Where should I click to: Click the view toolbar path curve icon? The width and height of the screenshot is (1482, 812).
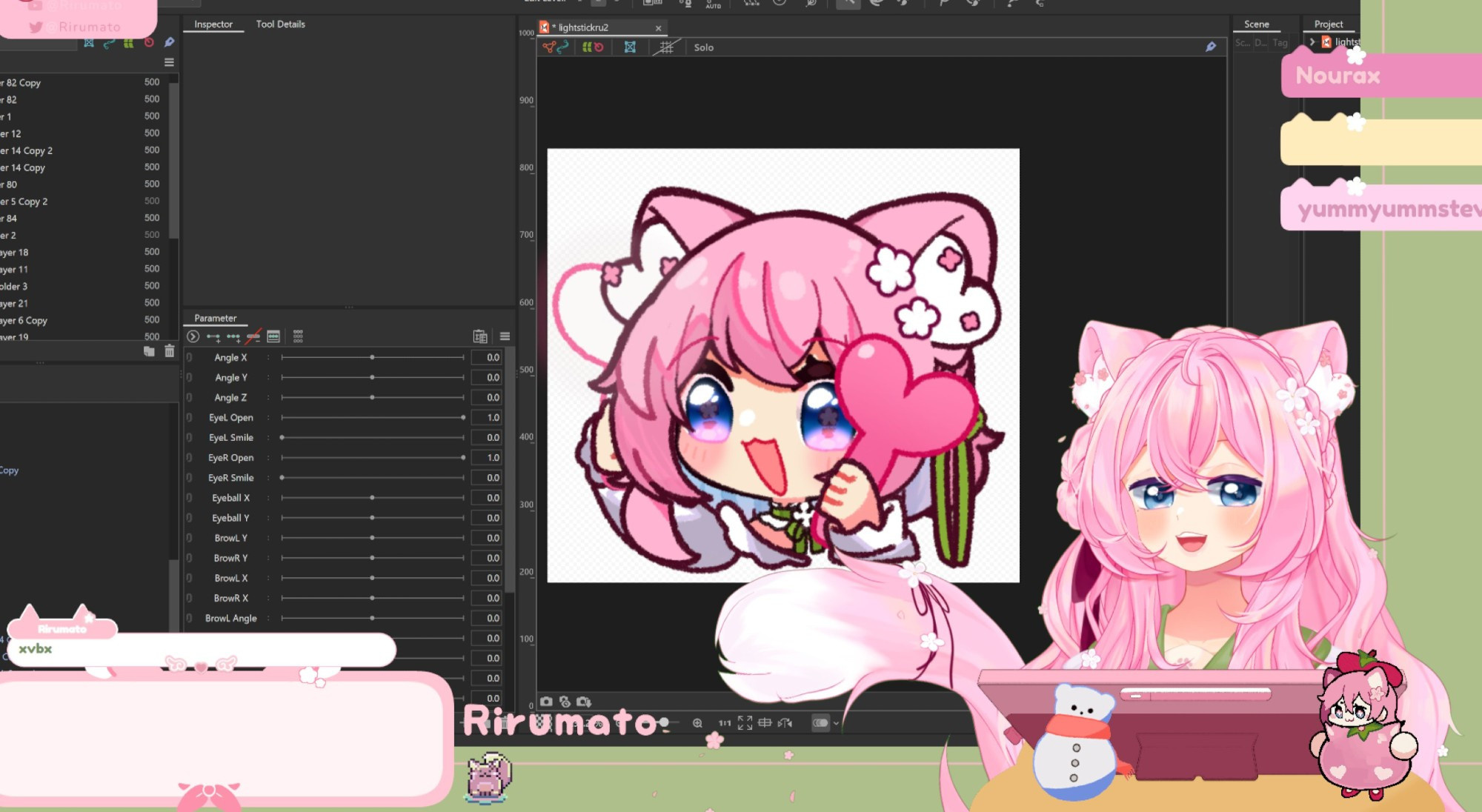pyautogui.click(x=563, y=47)
